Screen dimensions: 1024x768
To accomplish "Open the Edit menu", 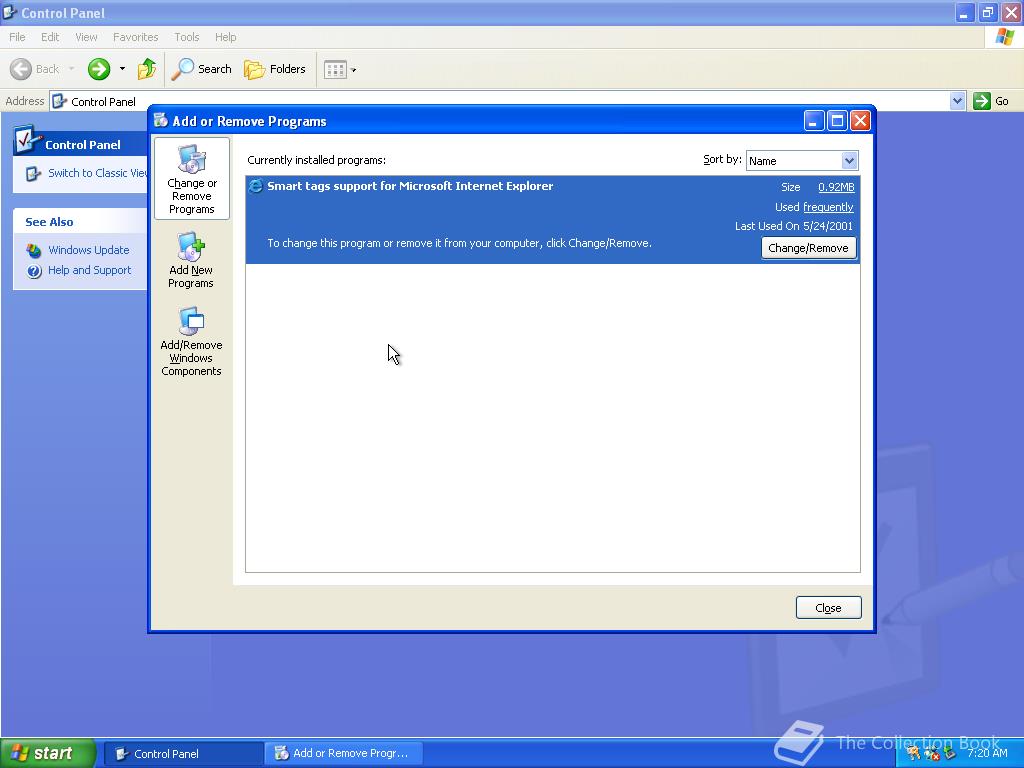I will click(x=50, y=37).
